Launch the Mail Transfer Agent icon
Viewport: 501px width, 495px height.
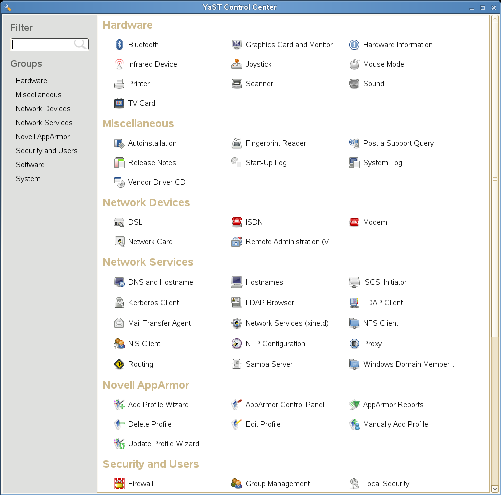pyautogui.click(x=119, y=323)
